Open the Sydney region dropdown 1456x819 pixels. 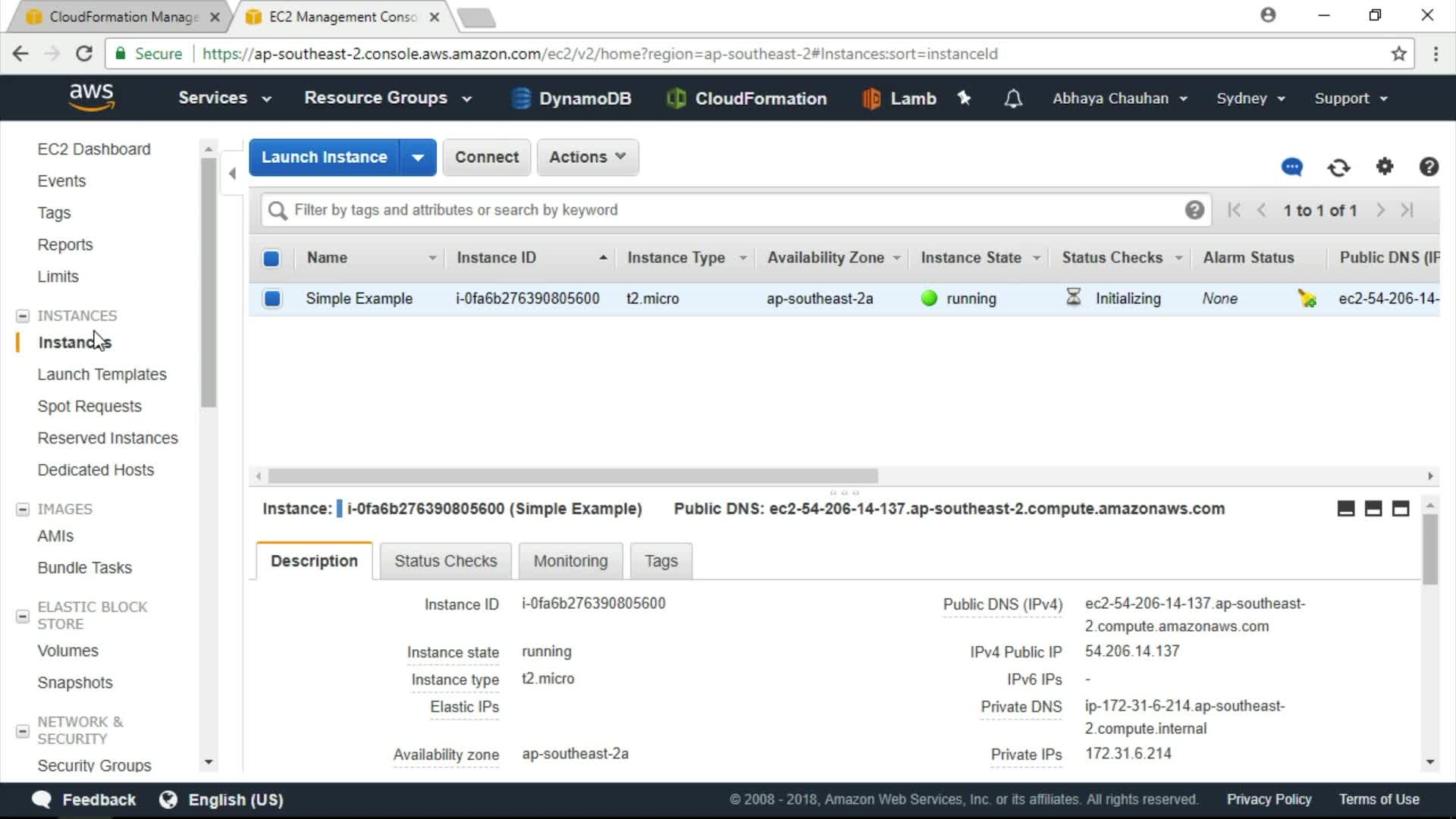pos(1250,99)
